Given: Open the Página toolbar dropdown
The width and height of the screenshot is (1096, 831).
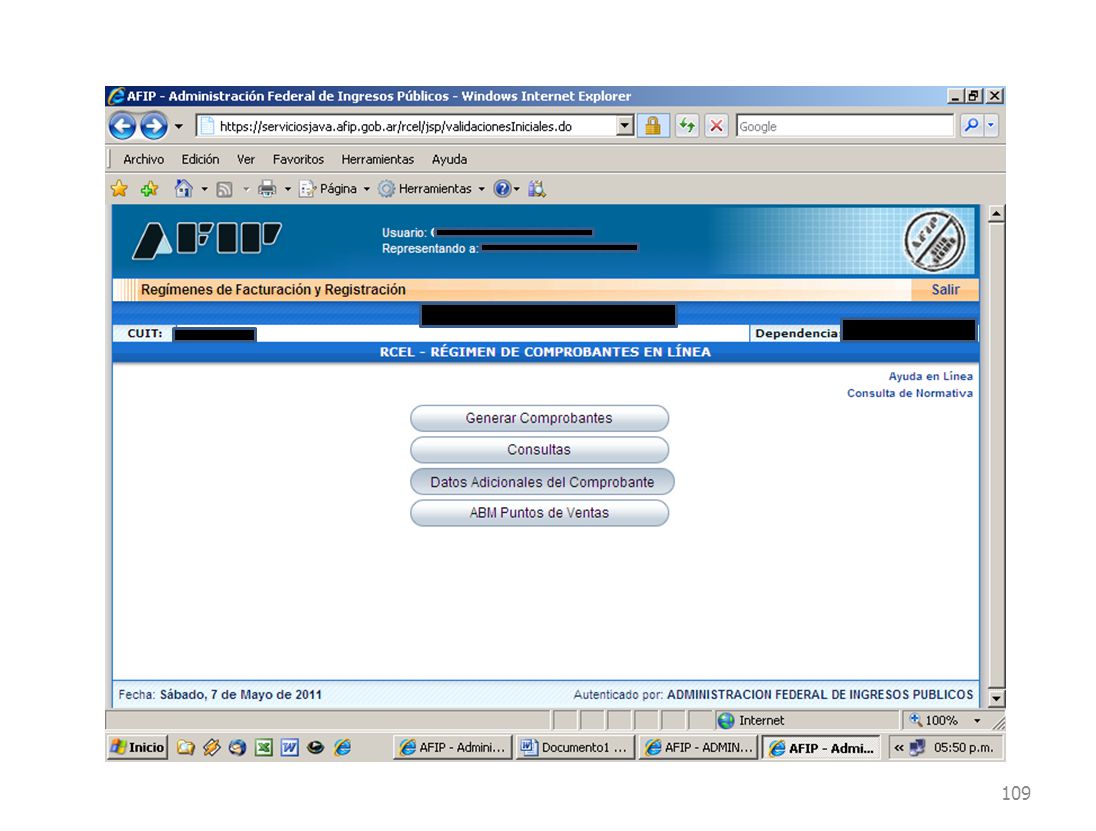Looking at the screenshot, I should tap(334, 189).
